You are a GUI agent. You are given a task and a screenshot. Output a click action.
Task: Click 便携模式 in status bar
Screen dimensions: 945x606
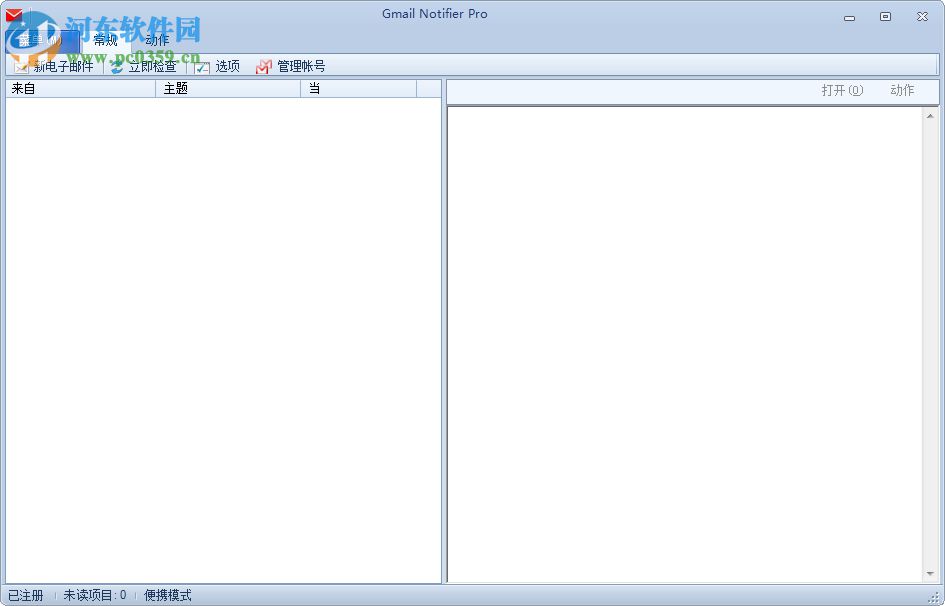pyautogui.click(x=168, y=595)
